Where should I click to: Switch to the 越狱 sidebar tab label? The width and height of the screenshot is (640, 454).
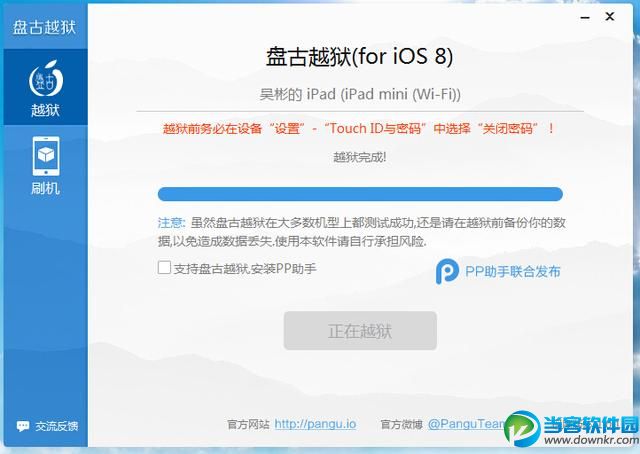click(x=45, y=110)
